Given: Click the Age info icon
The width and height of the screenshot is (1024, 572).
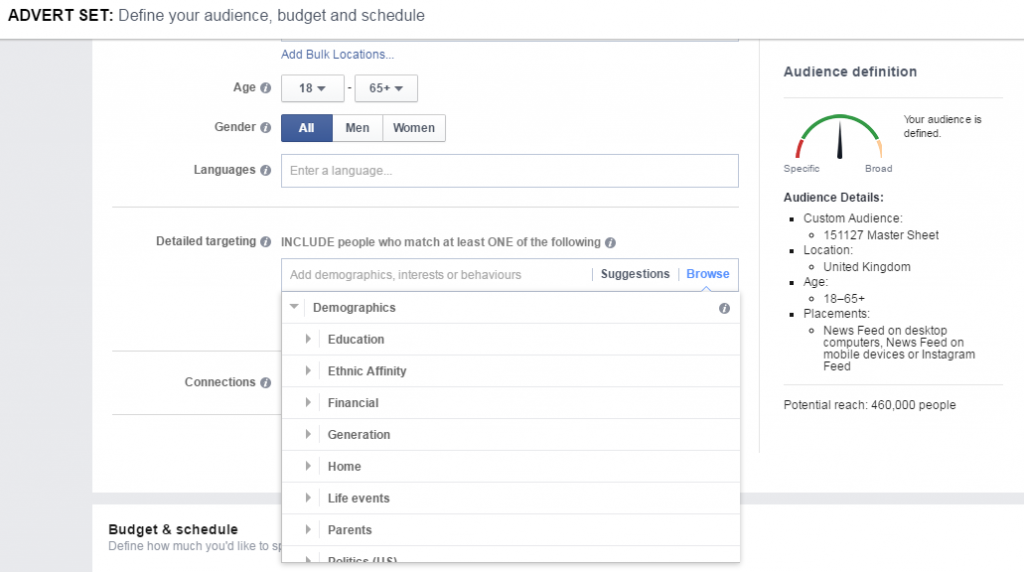Looking at the screenshot, I should 265,88.
